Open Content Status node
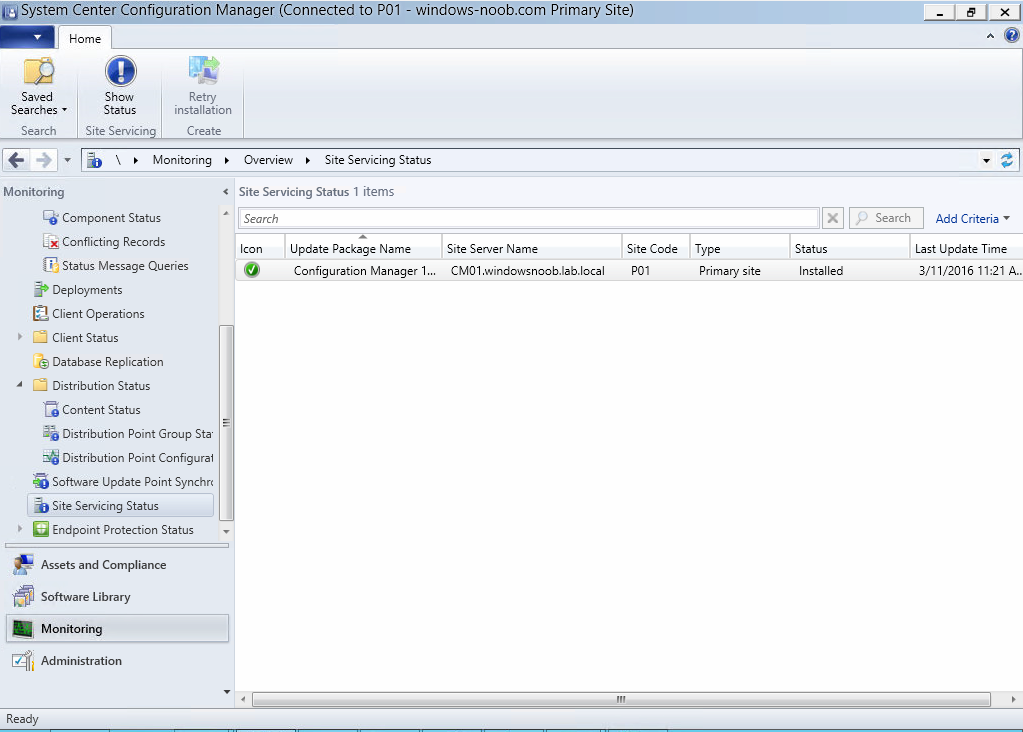The width and height of the screenshot is (1023, 732). [101, 410]
